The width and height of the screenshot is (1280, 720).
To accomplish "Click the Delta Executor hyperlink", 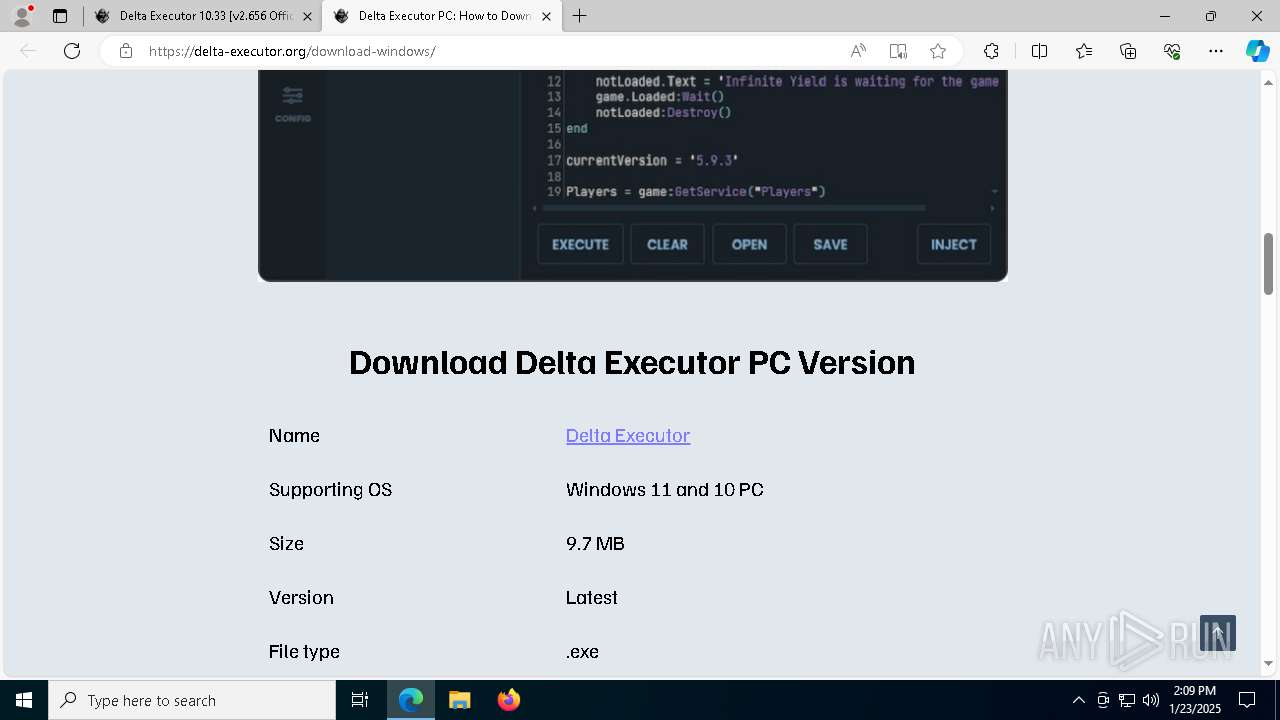I will point(628,436).
